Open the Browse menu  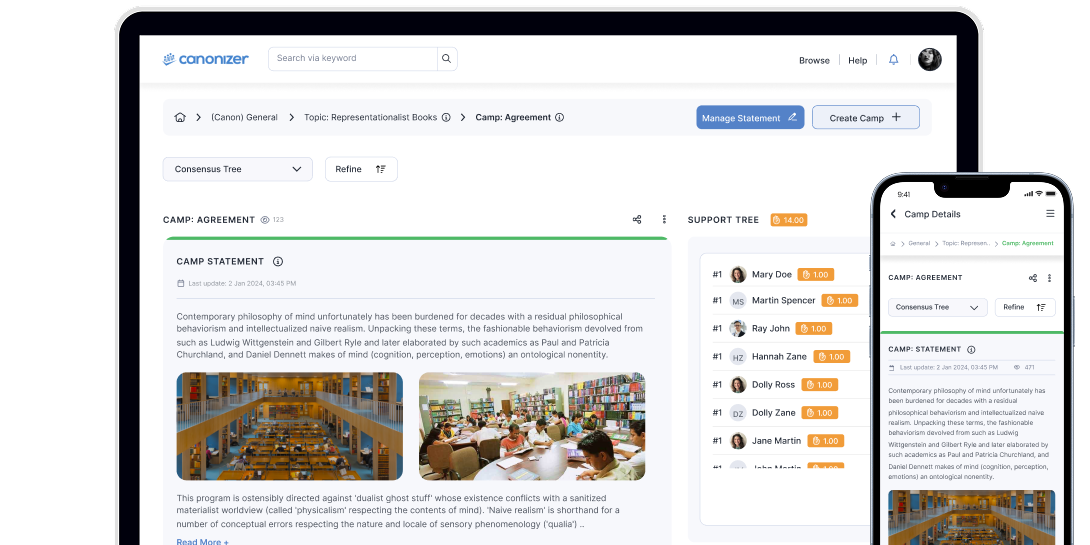coord(814,60)
